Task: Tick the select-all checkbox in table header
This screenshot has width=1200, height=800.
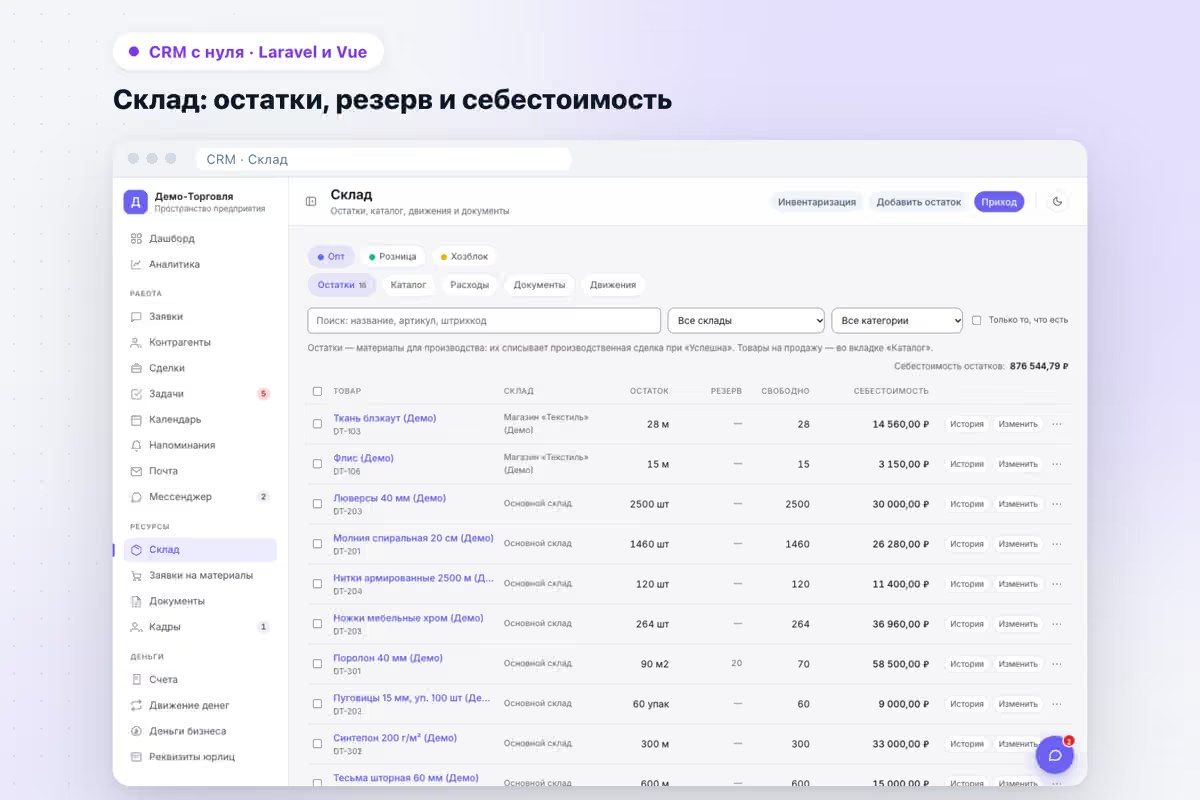Action: [318, 391]
